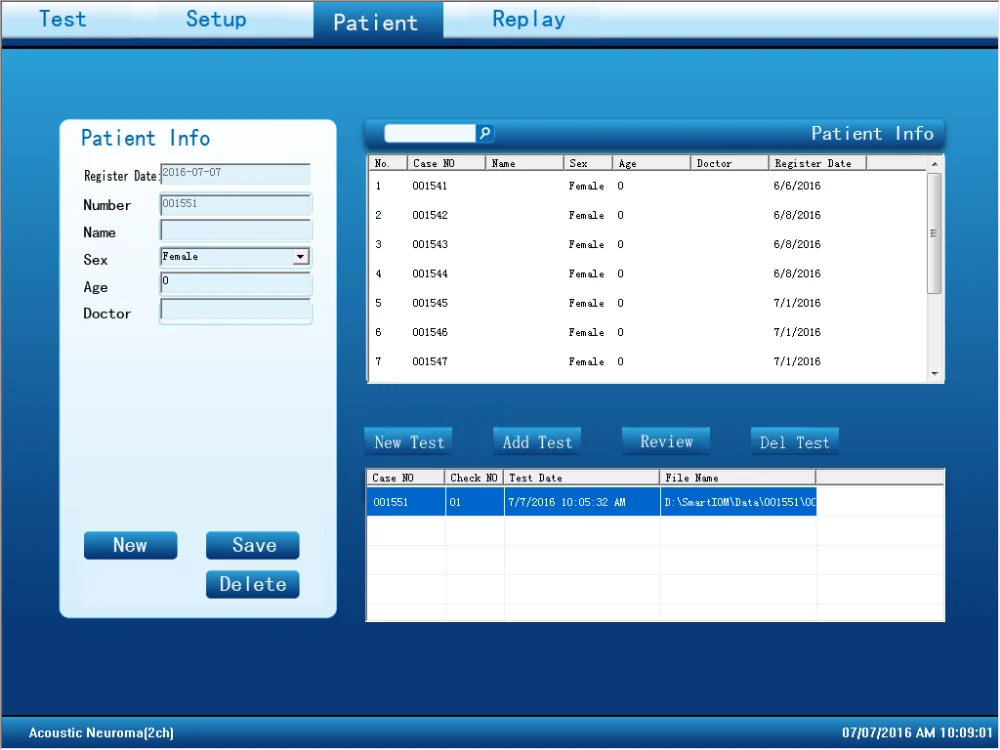Type in the patient search field
This screenshot has height=750, width=1000.
(430, 133)
